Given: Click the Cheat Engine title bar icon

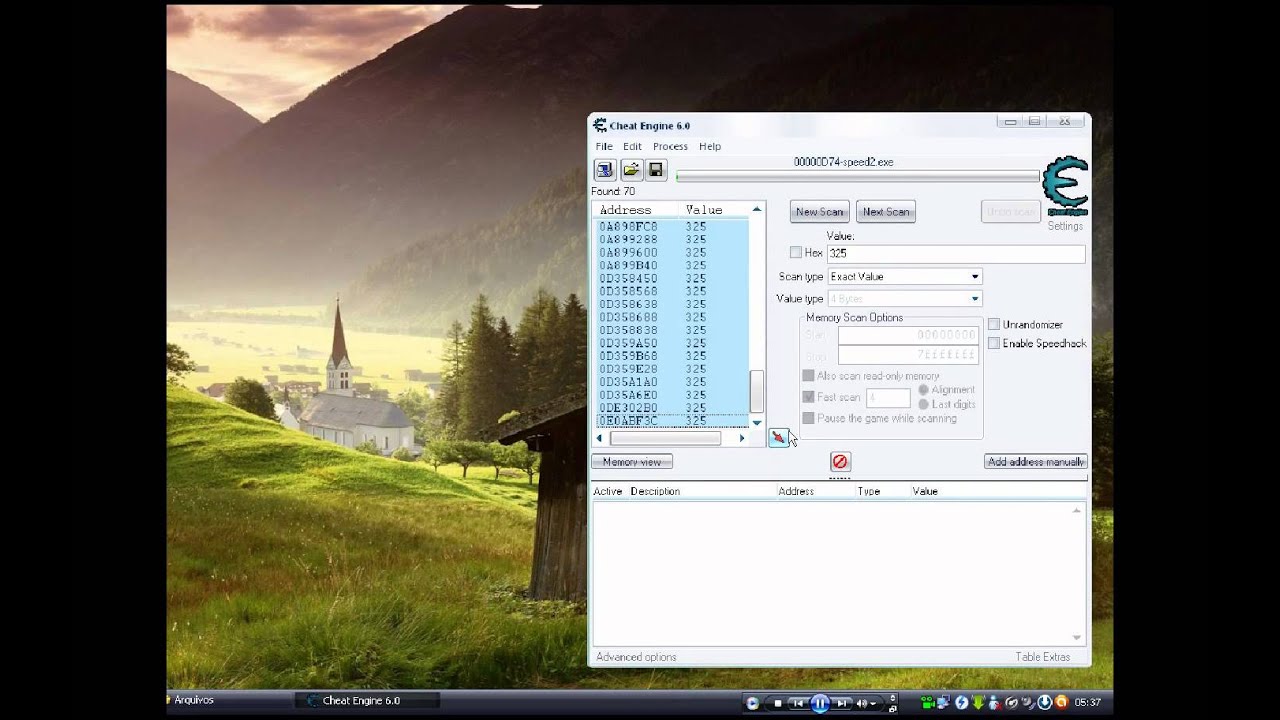Looking at the screenshot, I should tap(600, 125).
